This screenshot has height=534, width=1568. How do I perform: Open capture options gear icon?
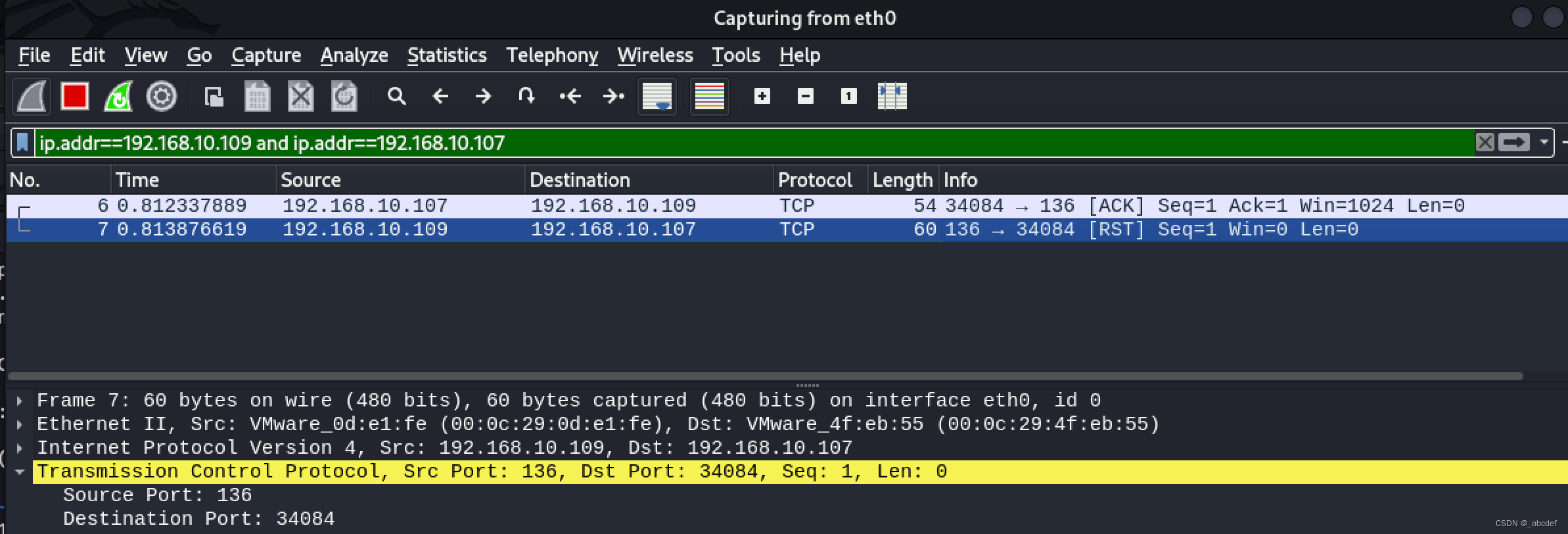(162, 97)
